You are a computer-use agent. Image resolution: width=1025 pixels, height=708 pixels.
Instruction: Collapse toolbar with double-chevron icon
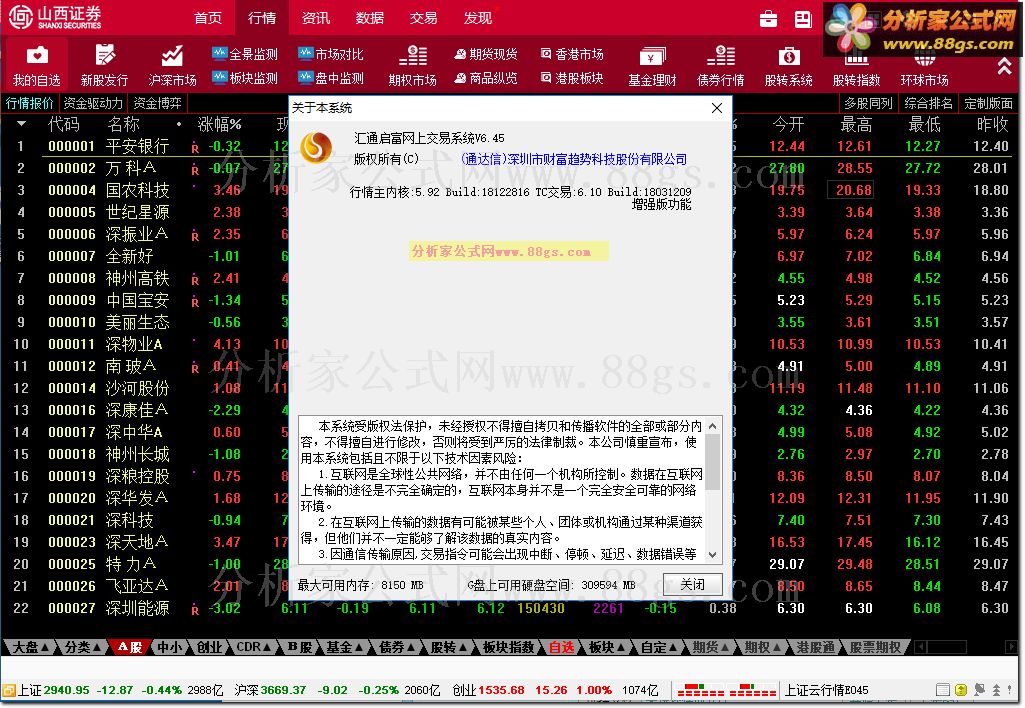[x=1004, y=65]
